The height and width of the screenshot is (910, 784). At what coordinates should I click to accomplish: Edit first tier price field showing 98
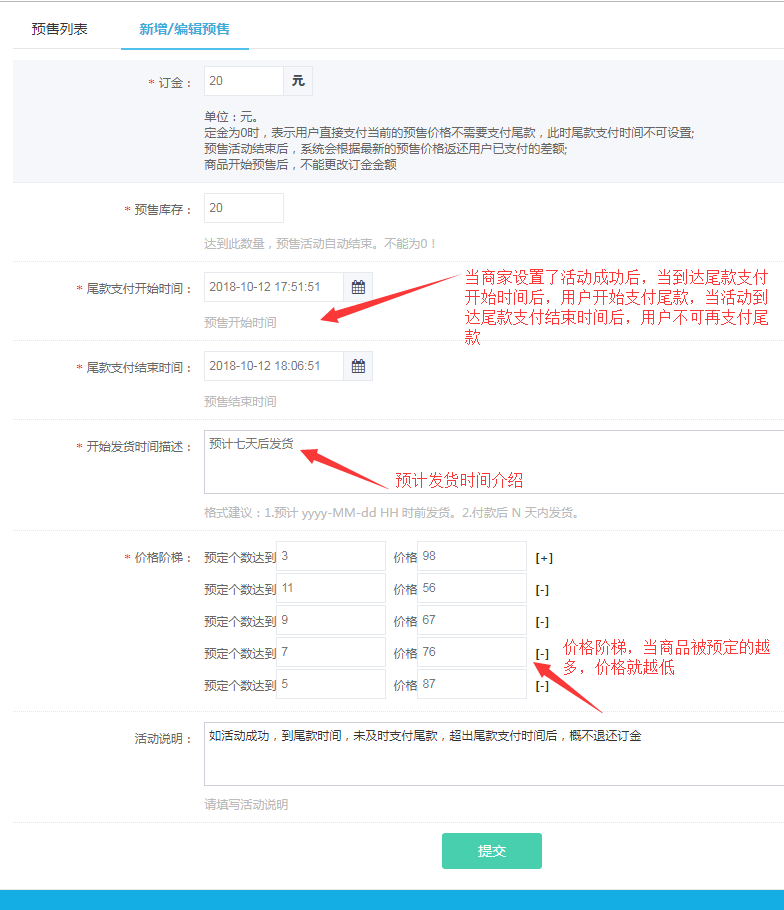(x=471, y=556)
